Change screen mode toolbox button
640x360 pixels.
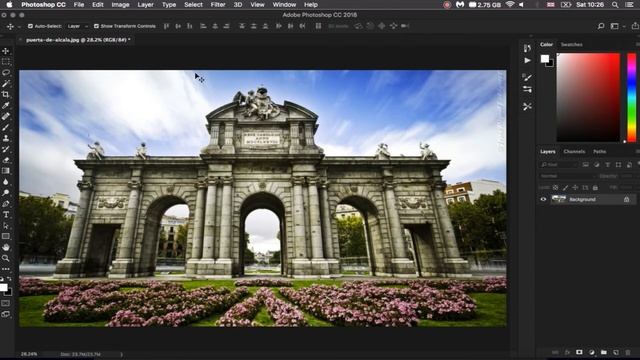click(6, 314)
